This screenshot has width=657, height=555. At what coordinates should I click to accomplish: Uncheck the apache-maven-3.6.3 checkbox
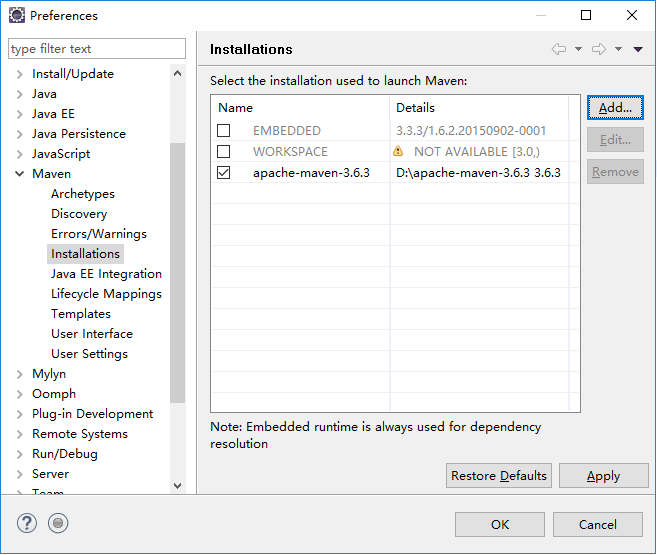point(224,173)
